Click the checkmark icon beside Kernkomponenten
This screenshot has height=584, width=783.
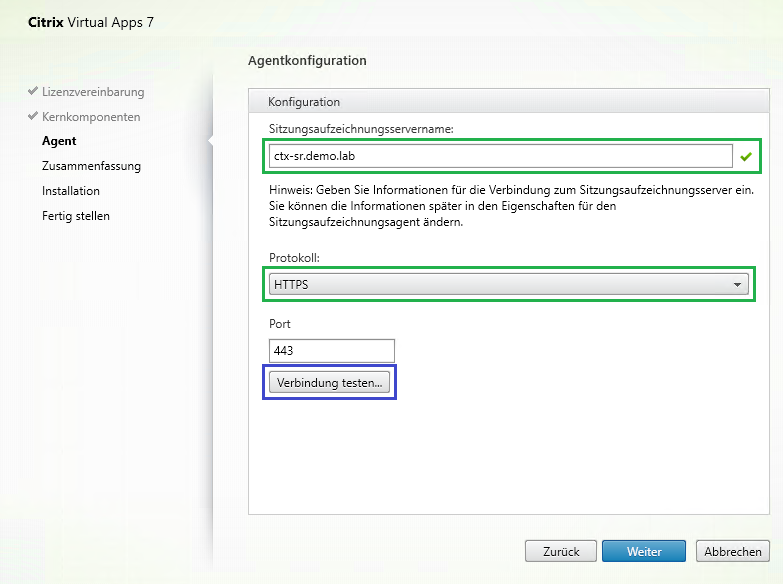(x=33, y=116)
